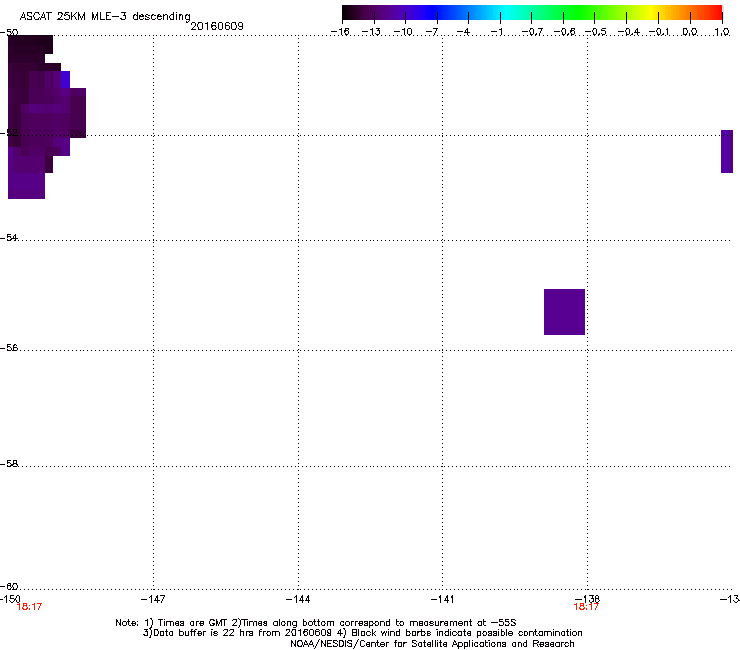Click the purple data strip at right edge

[x=727, y=152]
